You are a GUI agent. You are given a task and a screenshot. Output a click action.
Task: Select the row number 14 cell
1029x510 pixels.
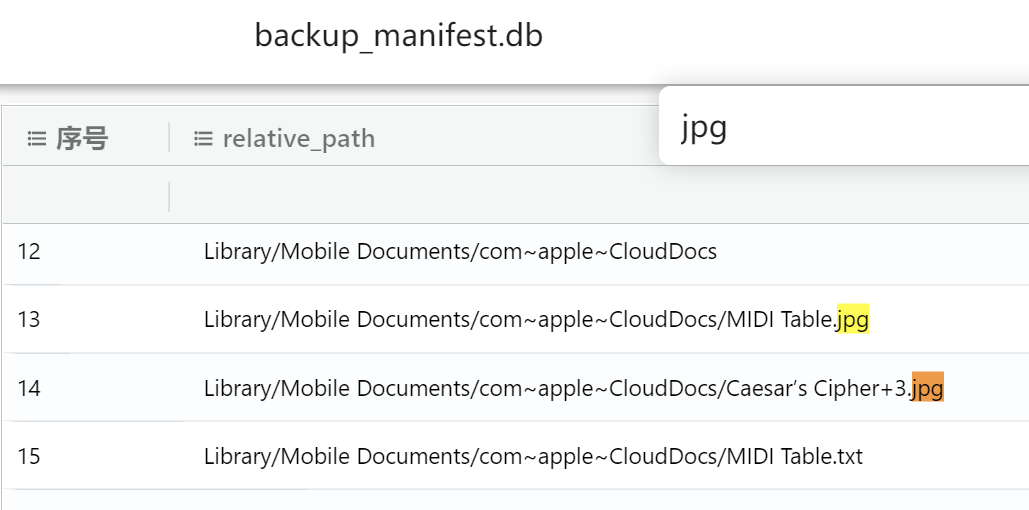(x=29, y=388)
